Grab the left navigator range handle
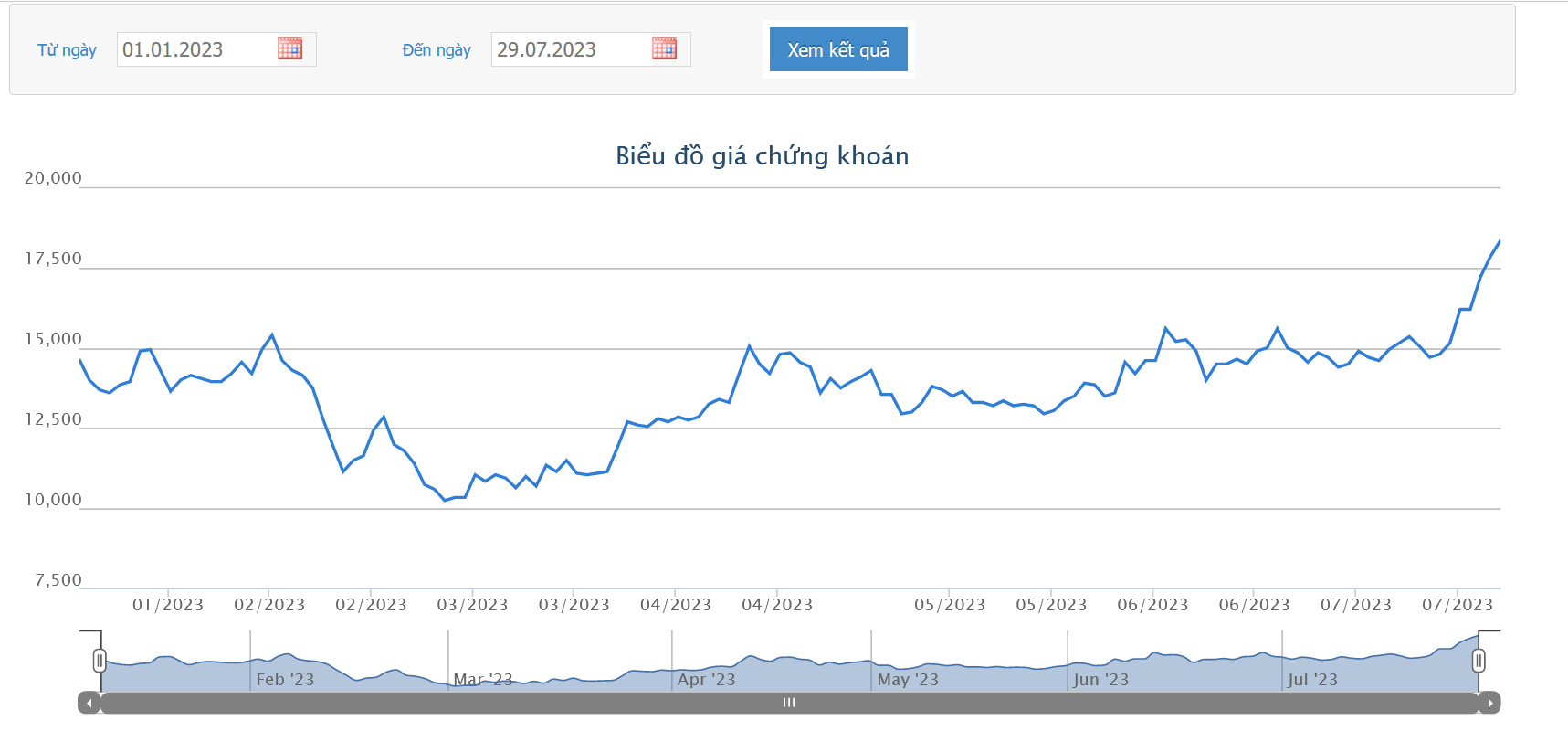The image size is (1568, 731). tap(100, 660)
